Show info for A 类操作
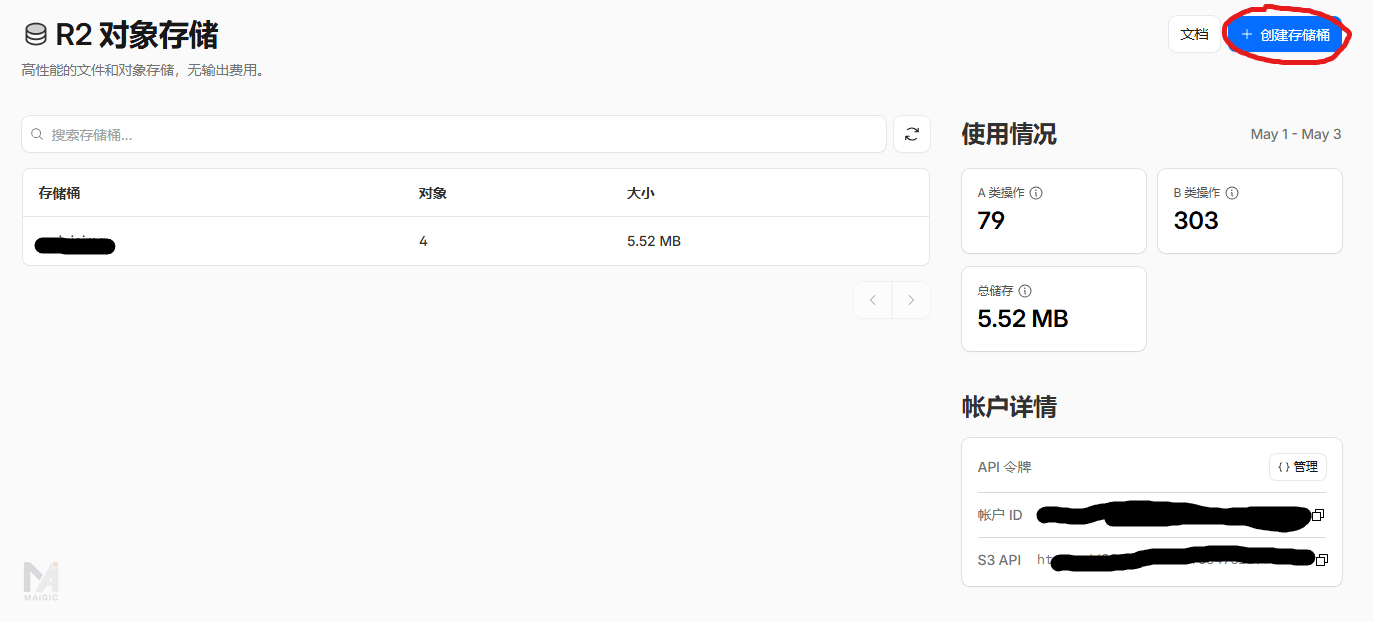The width and height of the screenshot is (1373, 622). (x=1036, y=193)
